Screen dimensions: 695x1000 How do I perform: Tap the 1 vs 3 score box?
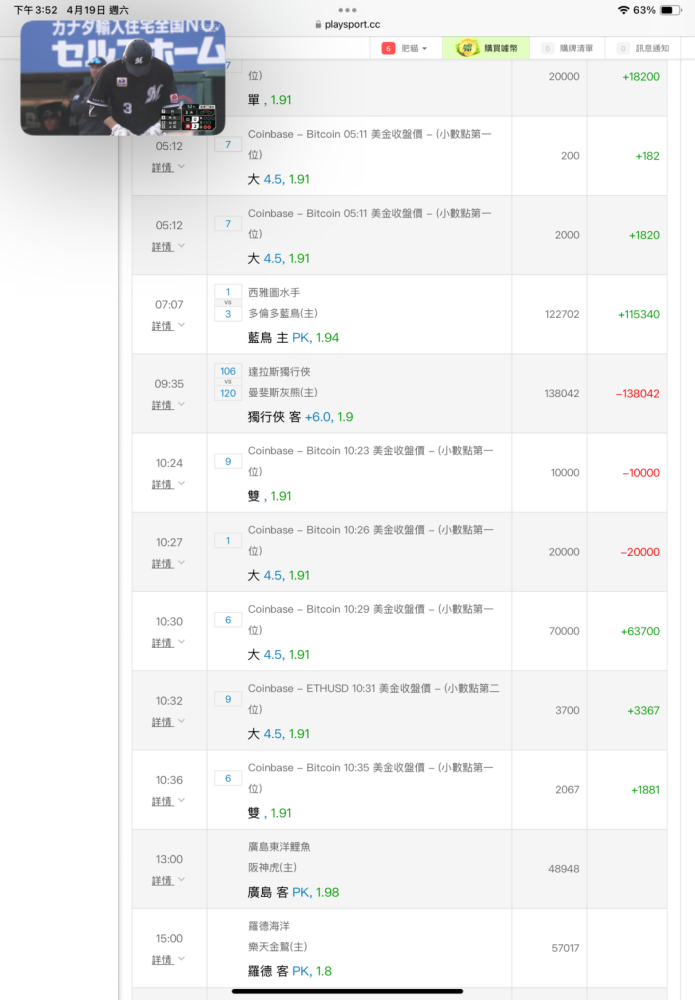pyautogui.click(x=228, y=303)
